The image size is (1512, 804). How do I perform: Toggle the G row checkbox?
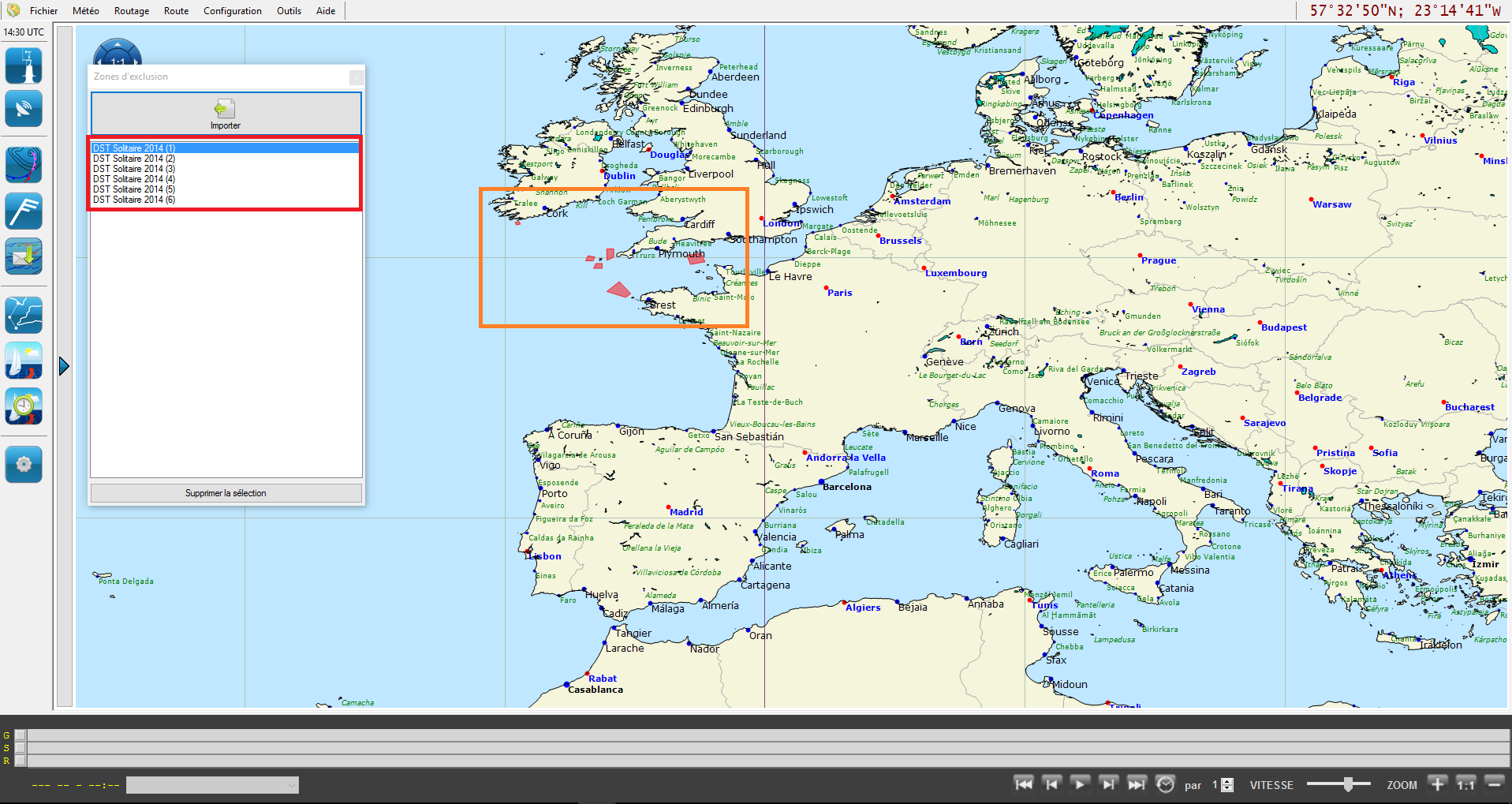(21, 735)
